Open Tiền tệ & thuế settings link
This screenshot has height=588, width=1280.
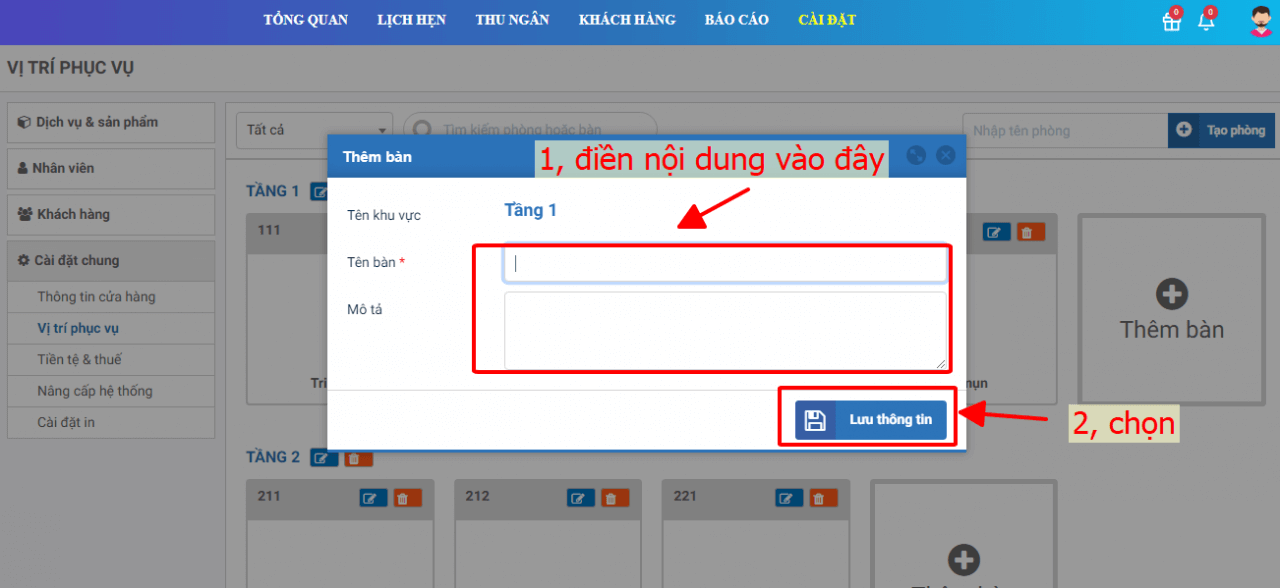click(x=79, y=359)
